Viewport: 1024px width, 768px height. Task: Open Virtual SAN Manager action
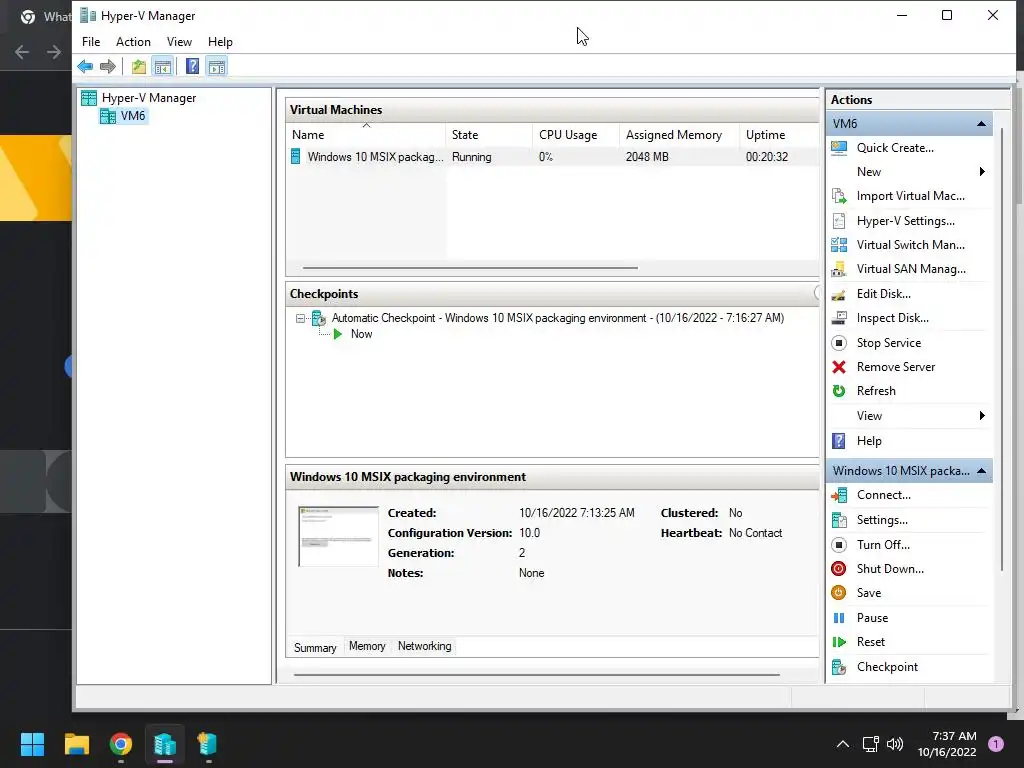[x=911, y=269]
